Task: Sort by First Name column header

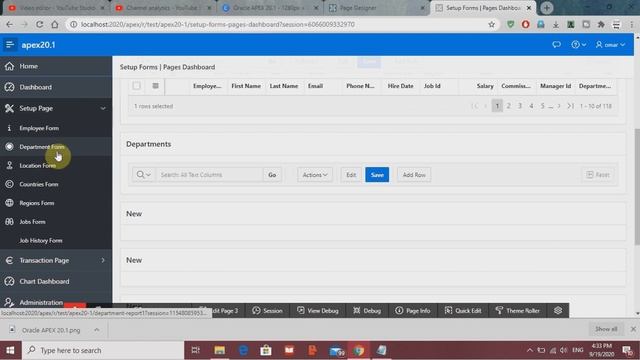Action: click(x=246, y=86)
